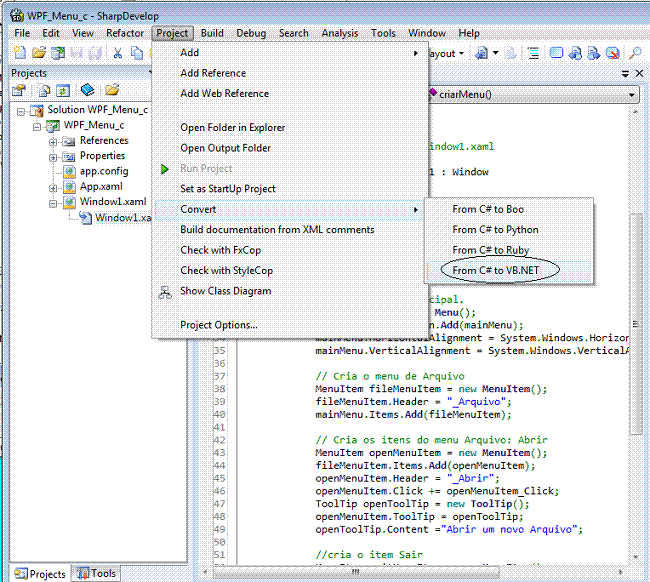Click the Open File folder toolbar icon

(39, 53)
